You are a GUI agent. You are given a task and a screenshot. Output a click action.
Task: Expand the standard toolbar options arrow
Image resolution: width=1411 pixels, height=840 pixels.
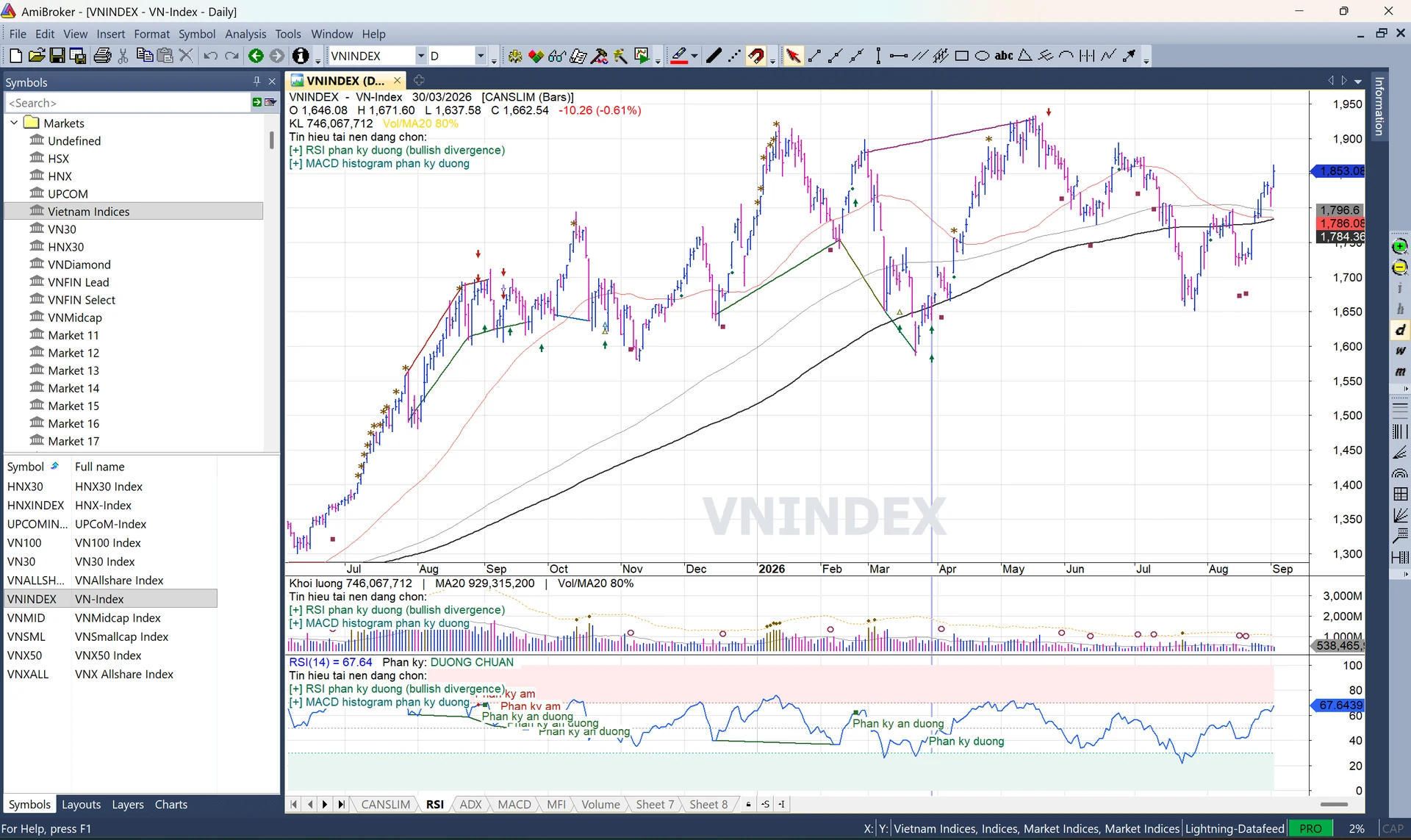[x=317, y=61]
